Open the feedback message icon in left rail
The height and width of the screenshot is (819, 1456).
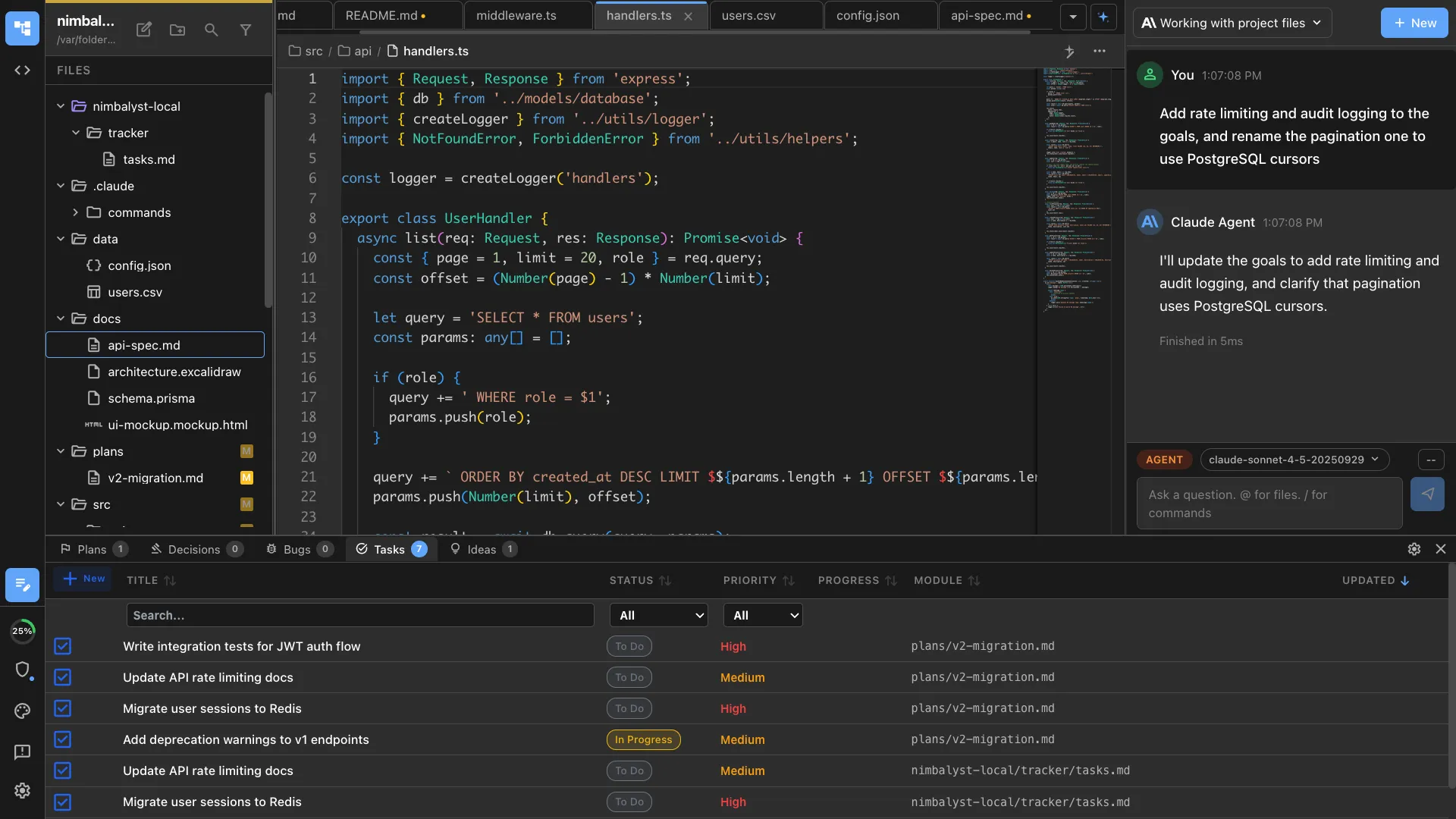tap(22, 752)
